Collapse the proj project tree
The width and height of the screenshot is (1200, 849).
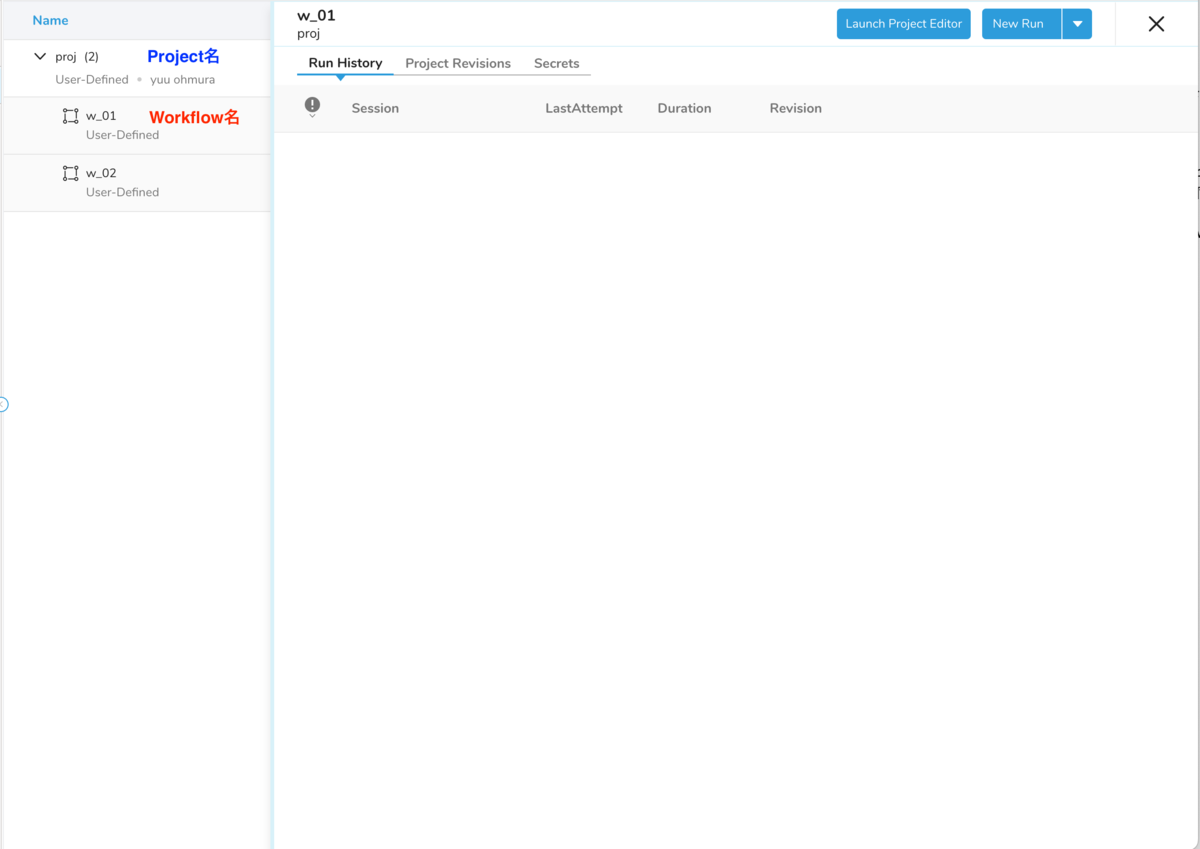point(39,56)
